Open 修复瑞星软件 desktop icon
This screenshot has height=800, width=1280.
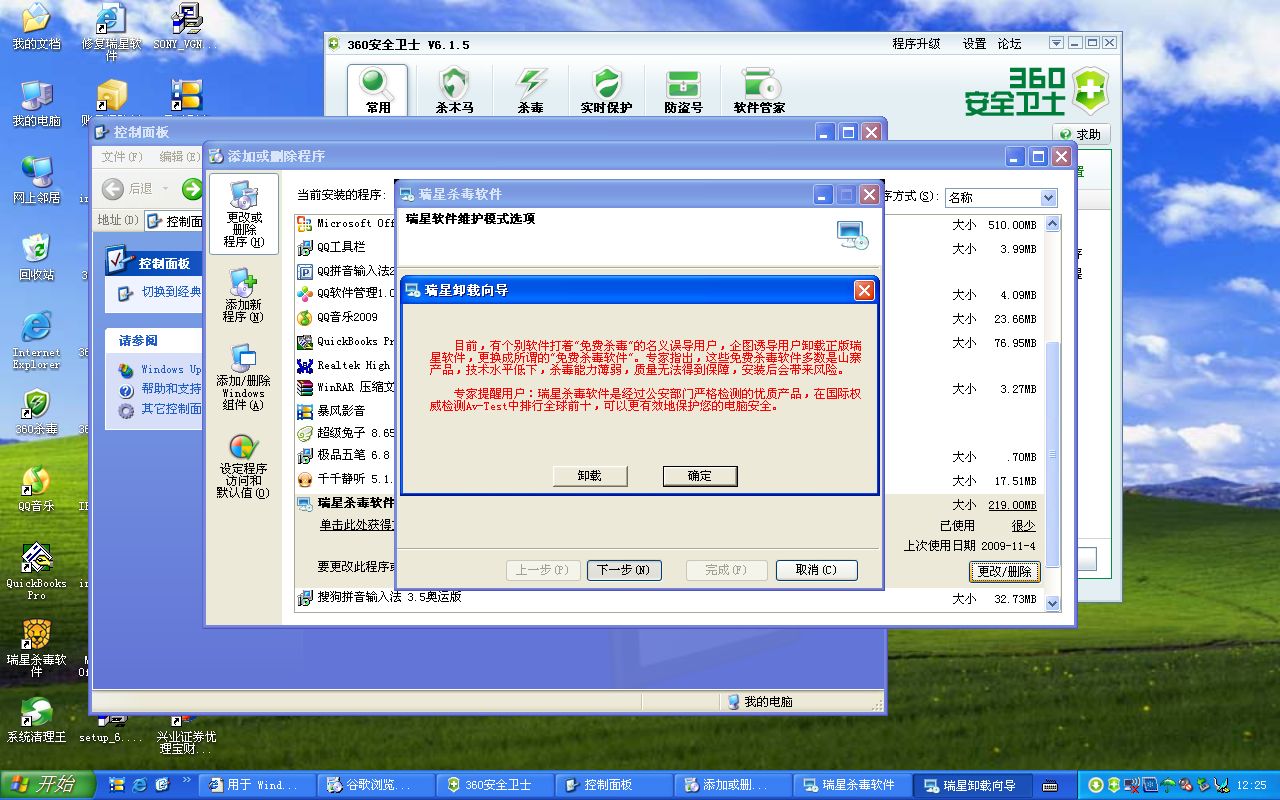tap(111, 32)
